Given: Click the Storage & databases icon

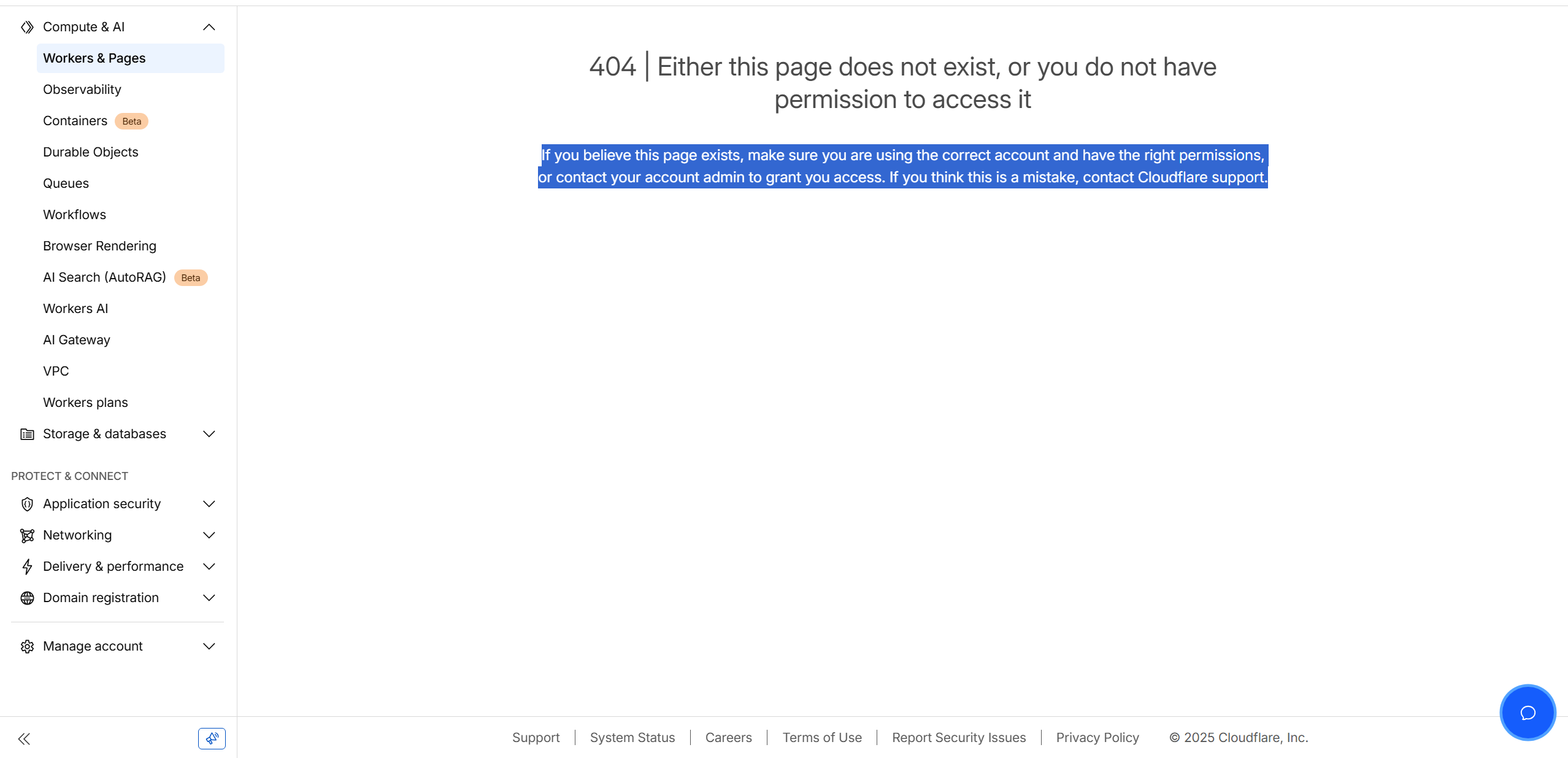Looking at the screenshot, I should point(27,435).
